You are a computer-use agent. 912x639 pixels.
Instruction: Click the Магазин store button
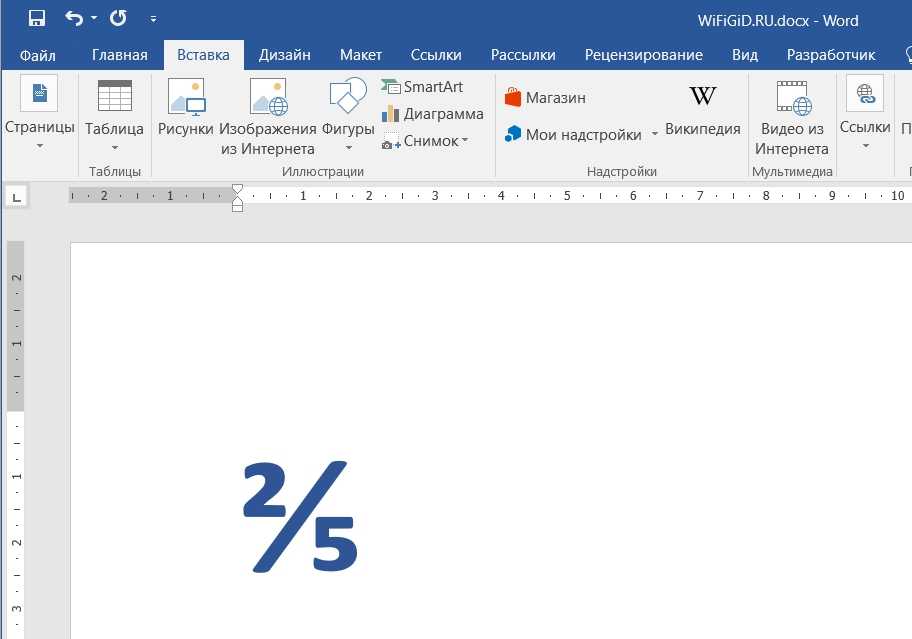tap(546, 98)
